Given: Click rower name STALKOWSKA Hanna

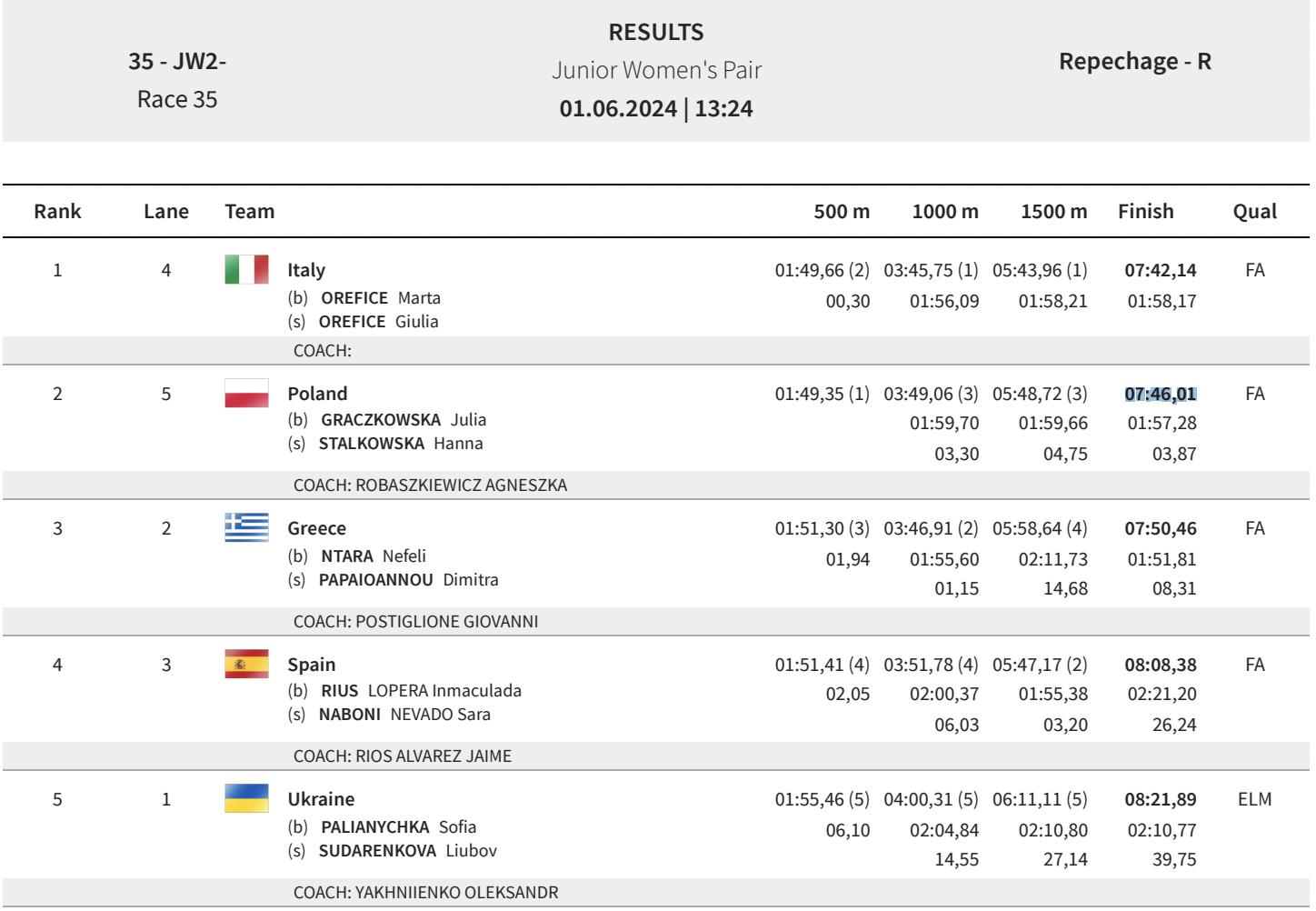Looking at the screenshot, I should [x=401, y=444].
